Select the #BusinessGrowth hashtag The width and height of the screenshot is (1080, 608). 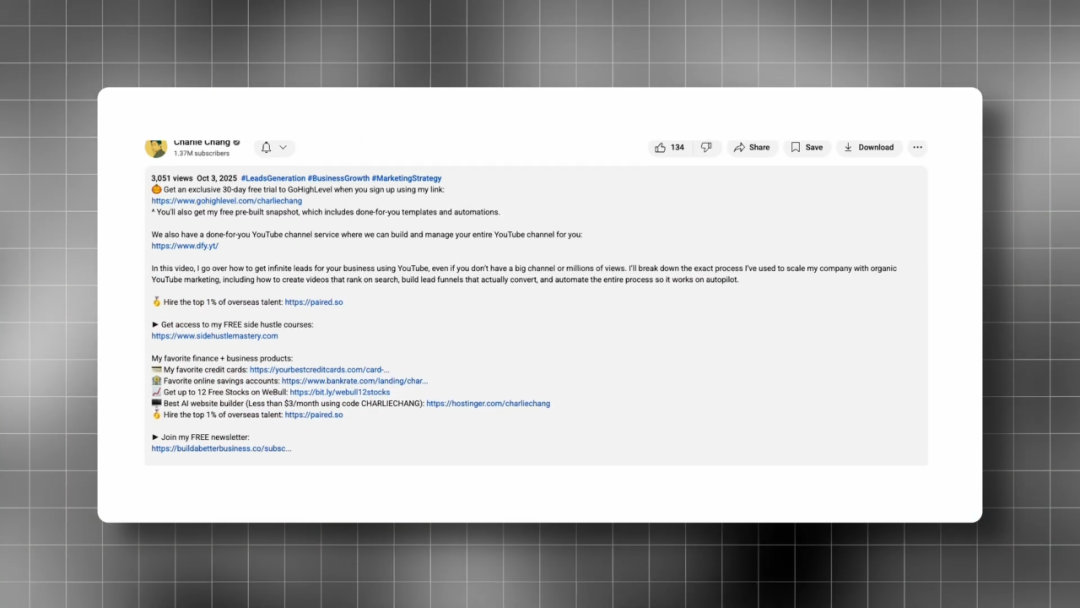(338, 178)
